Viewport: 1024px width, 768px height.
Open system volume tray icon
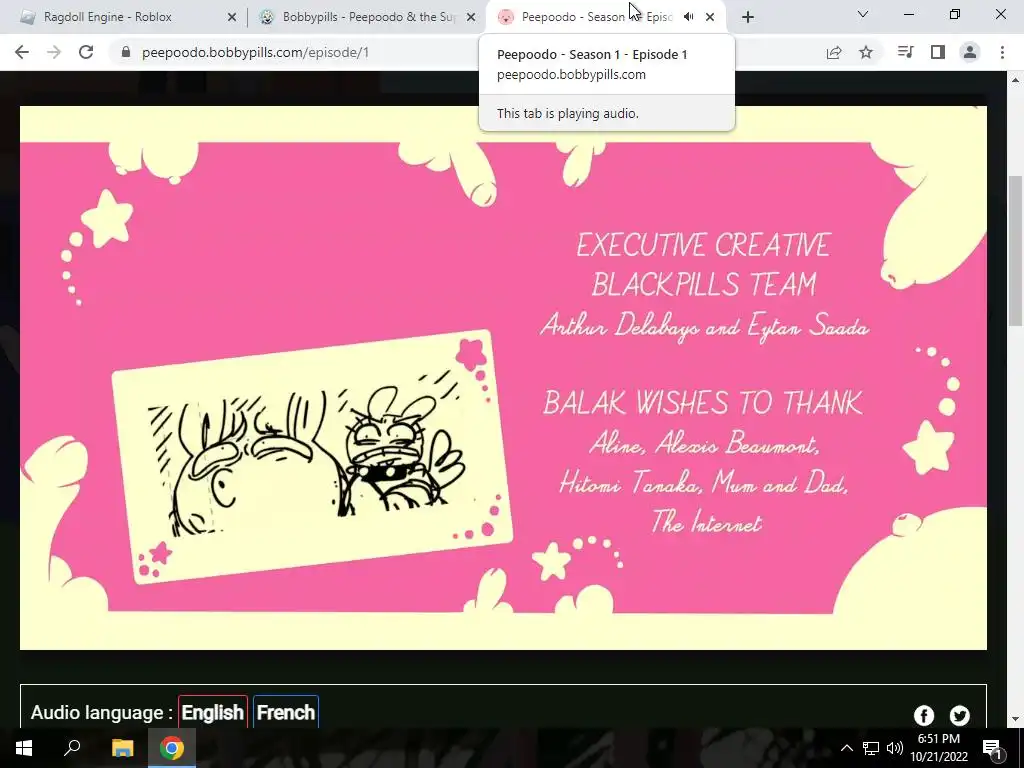895,748
